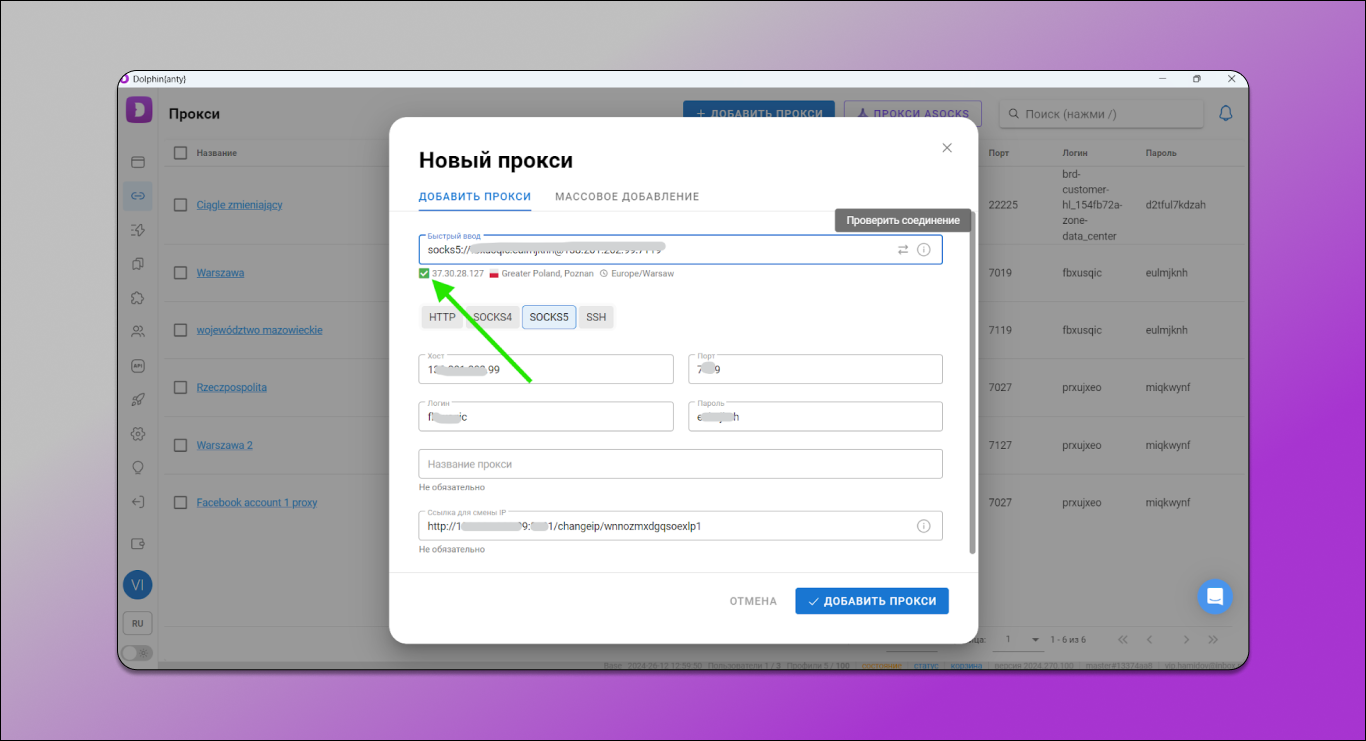Click the info icon in change IP field
The image size is (1366, 741).
(x=924, y=526)
